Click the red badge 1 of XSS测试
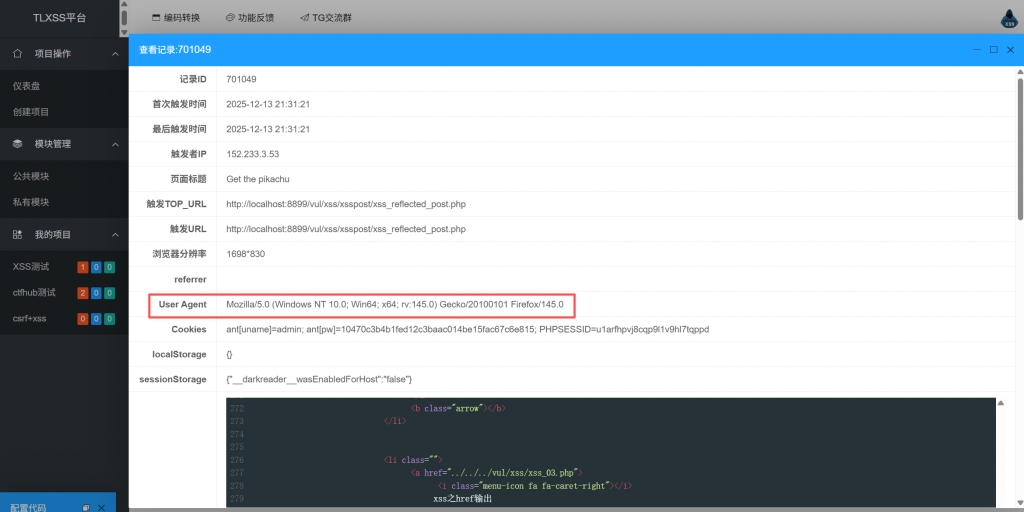This screenshot has height=512, width=1024. [83, 266]
